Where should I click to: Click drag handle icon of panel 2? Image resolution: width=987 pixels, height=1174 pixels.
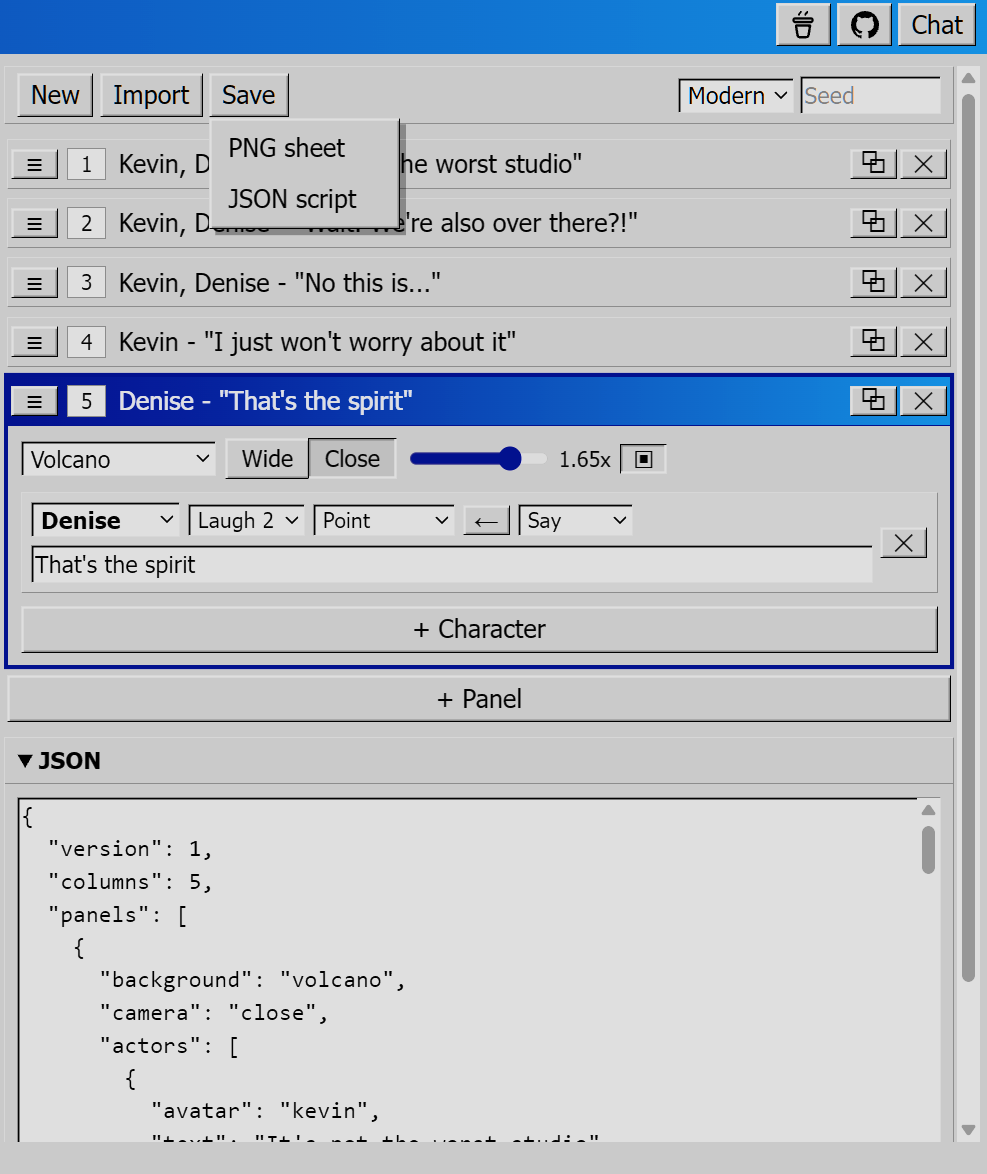coord(34,223)
